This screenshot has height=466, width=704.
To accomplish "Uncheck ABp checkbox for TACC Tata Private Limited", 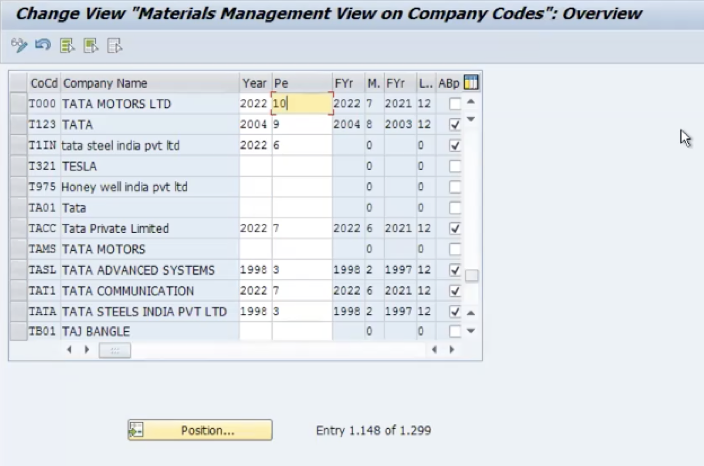I will (455, 229).
